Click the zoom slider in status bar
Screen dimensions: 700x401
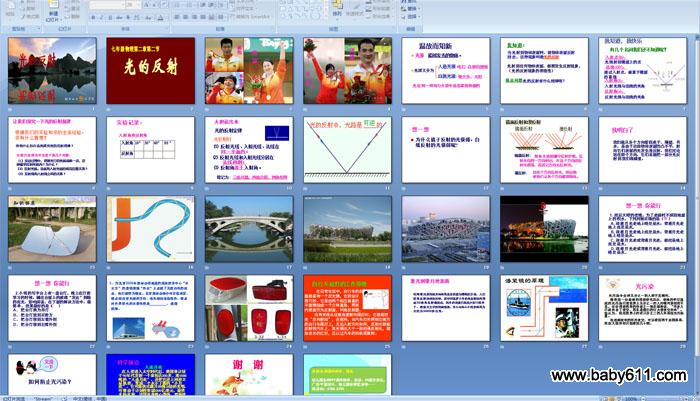tap(665, 398)
